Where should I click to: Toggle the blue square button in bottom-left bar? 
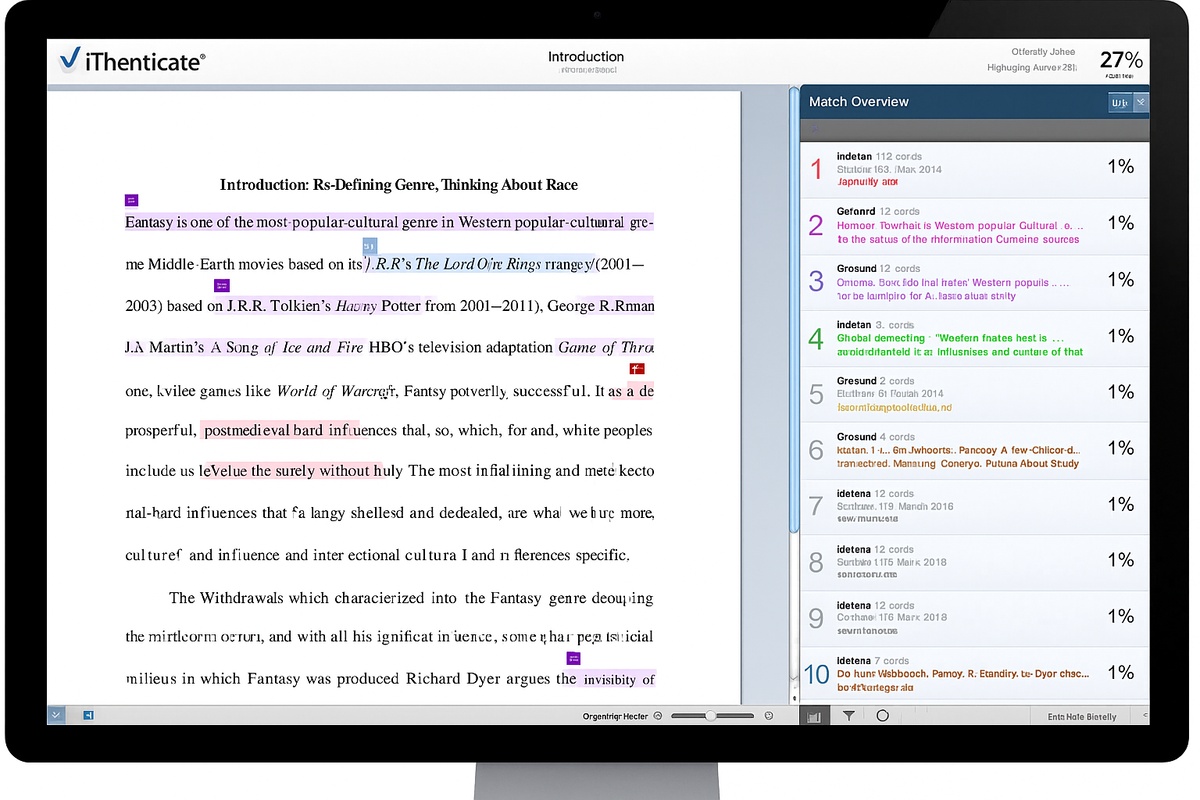click(88, 715)
